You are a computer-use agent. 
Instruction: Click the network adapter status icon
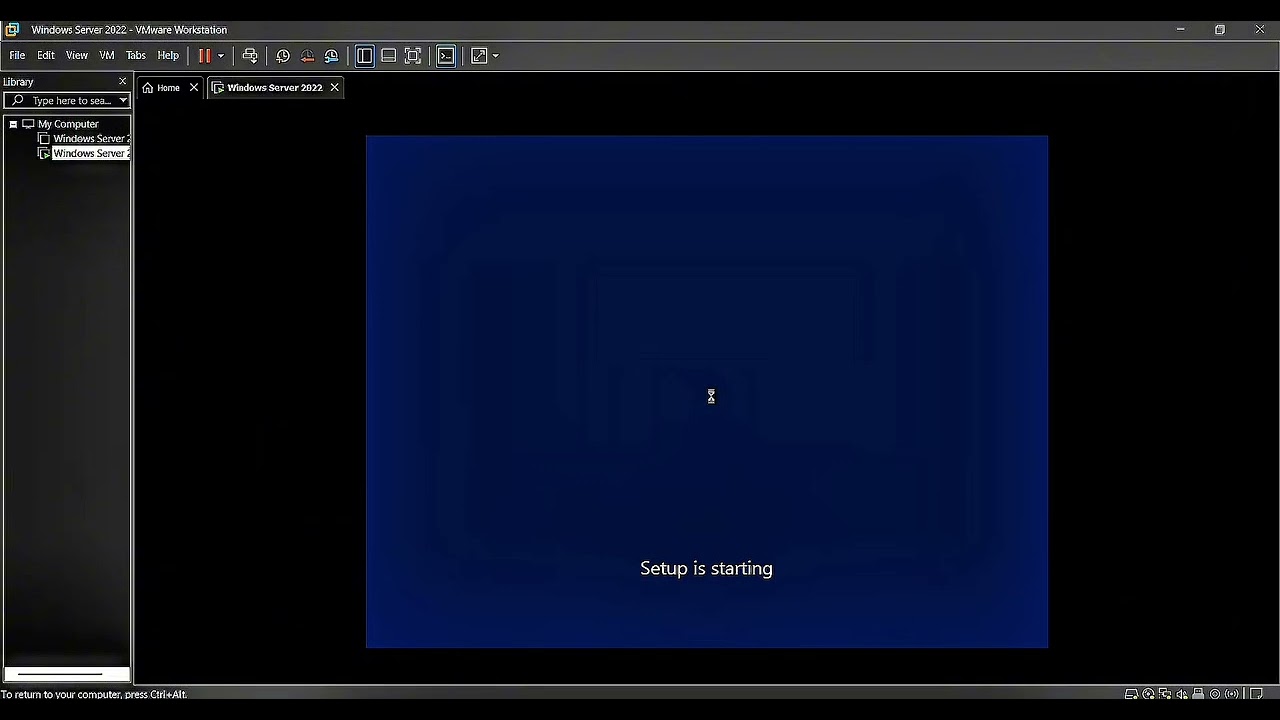click(1165, 694)
